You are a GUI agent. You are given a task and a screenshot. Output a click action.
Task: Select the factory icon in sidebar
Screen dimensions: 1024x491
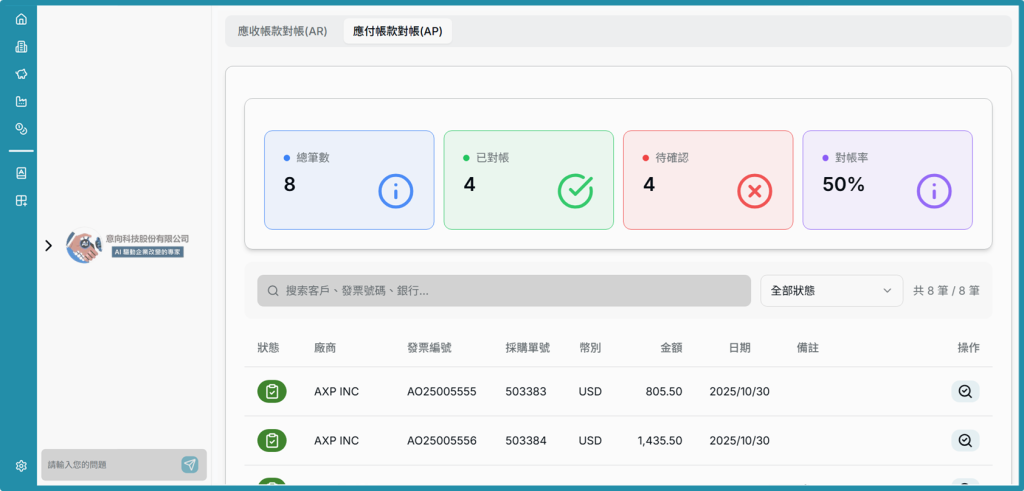(x=21, y=101)
